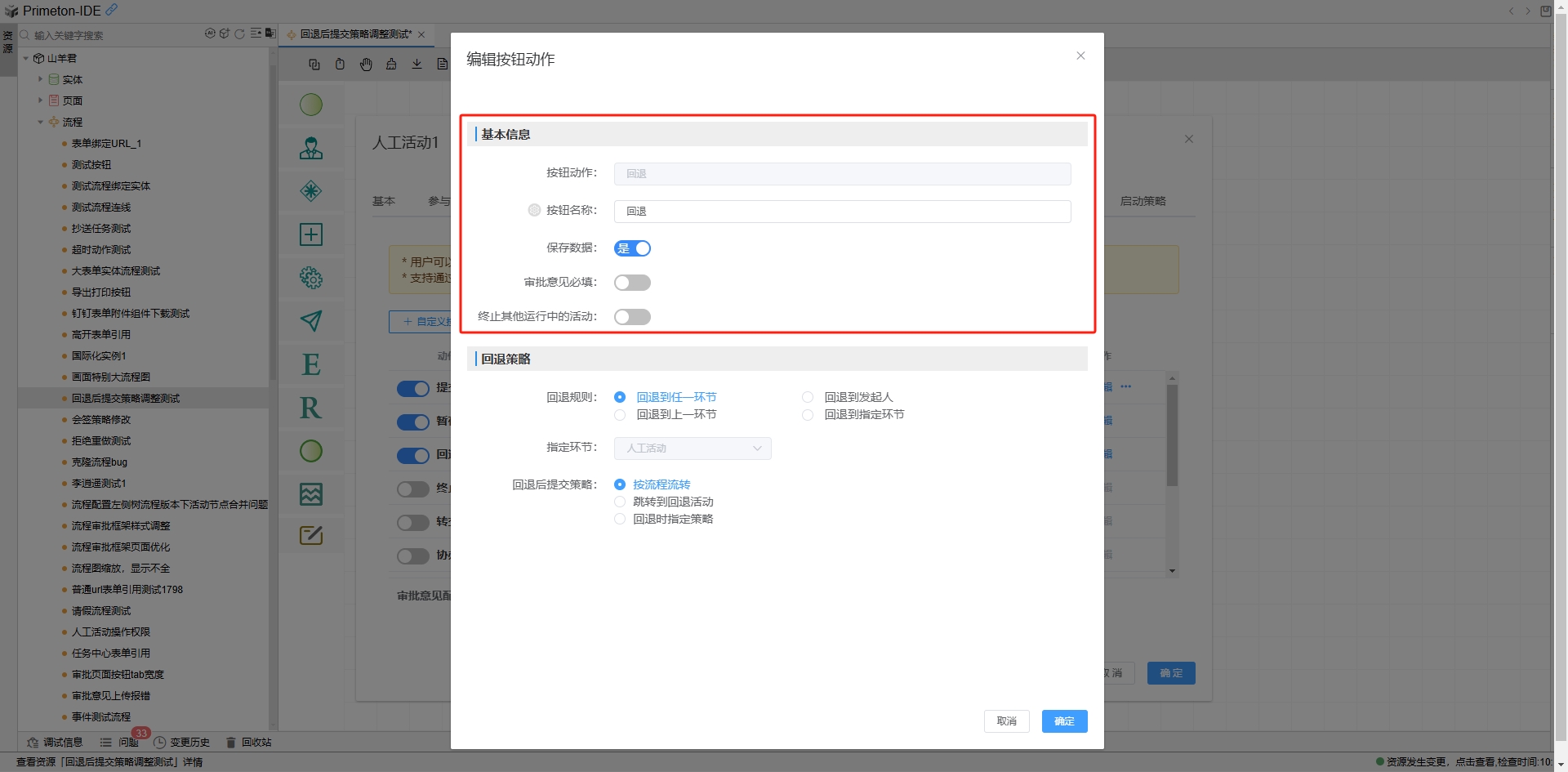Click 确定 in the edit button dialog
The height and width of the screenshot is (772, 1568).
coord(1064,721)
